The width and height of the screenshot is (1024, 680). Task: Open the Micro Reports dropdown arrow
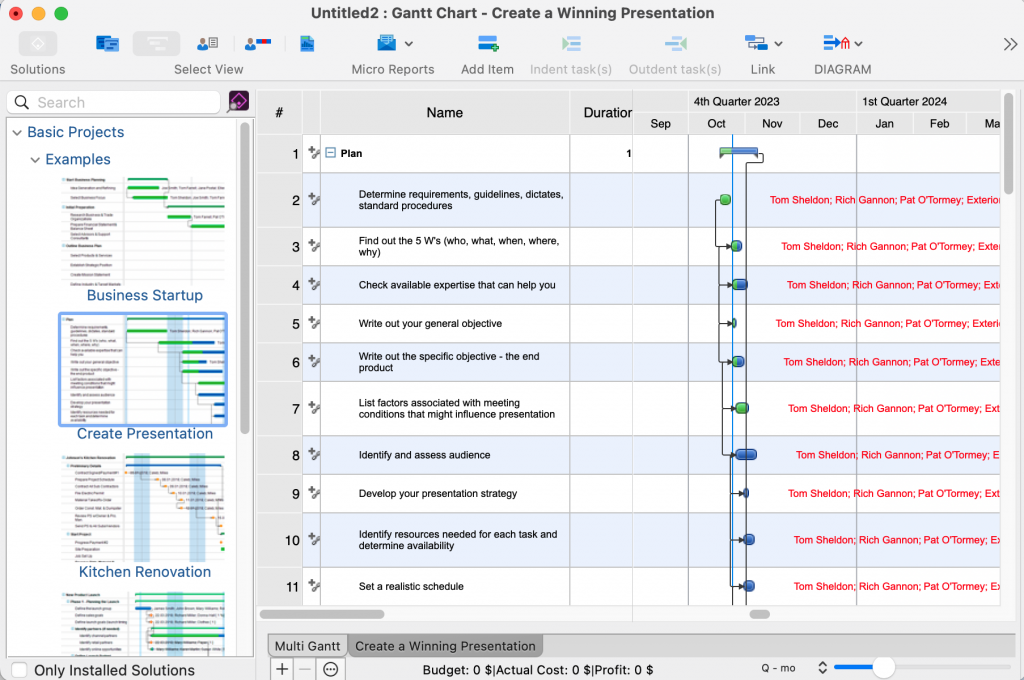tap(409, 43)
